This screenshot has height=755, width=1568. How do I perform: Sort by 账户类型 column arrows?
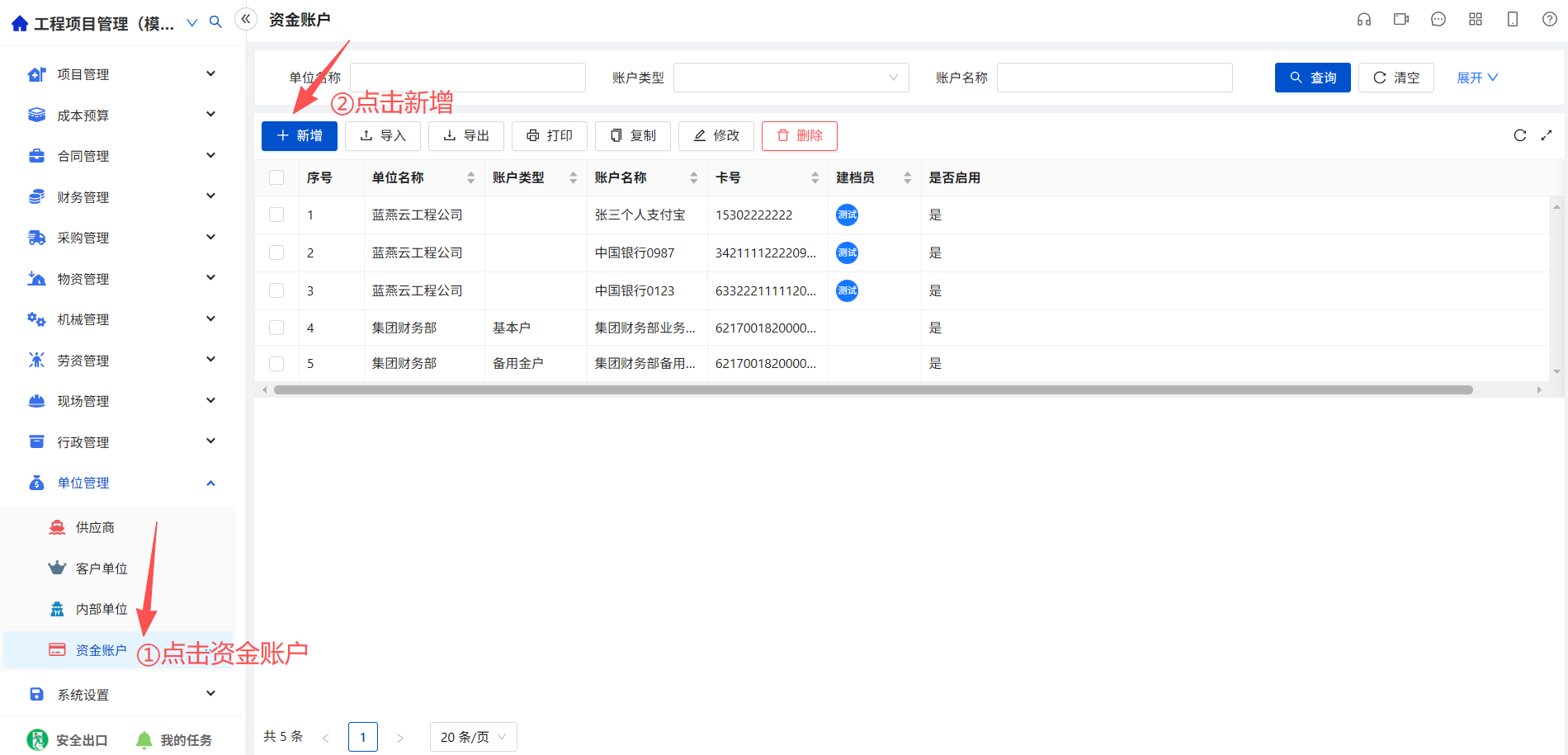574,177
